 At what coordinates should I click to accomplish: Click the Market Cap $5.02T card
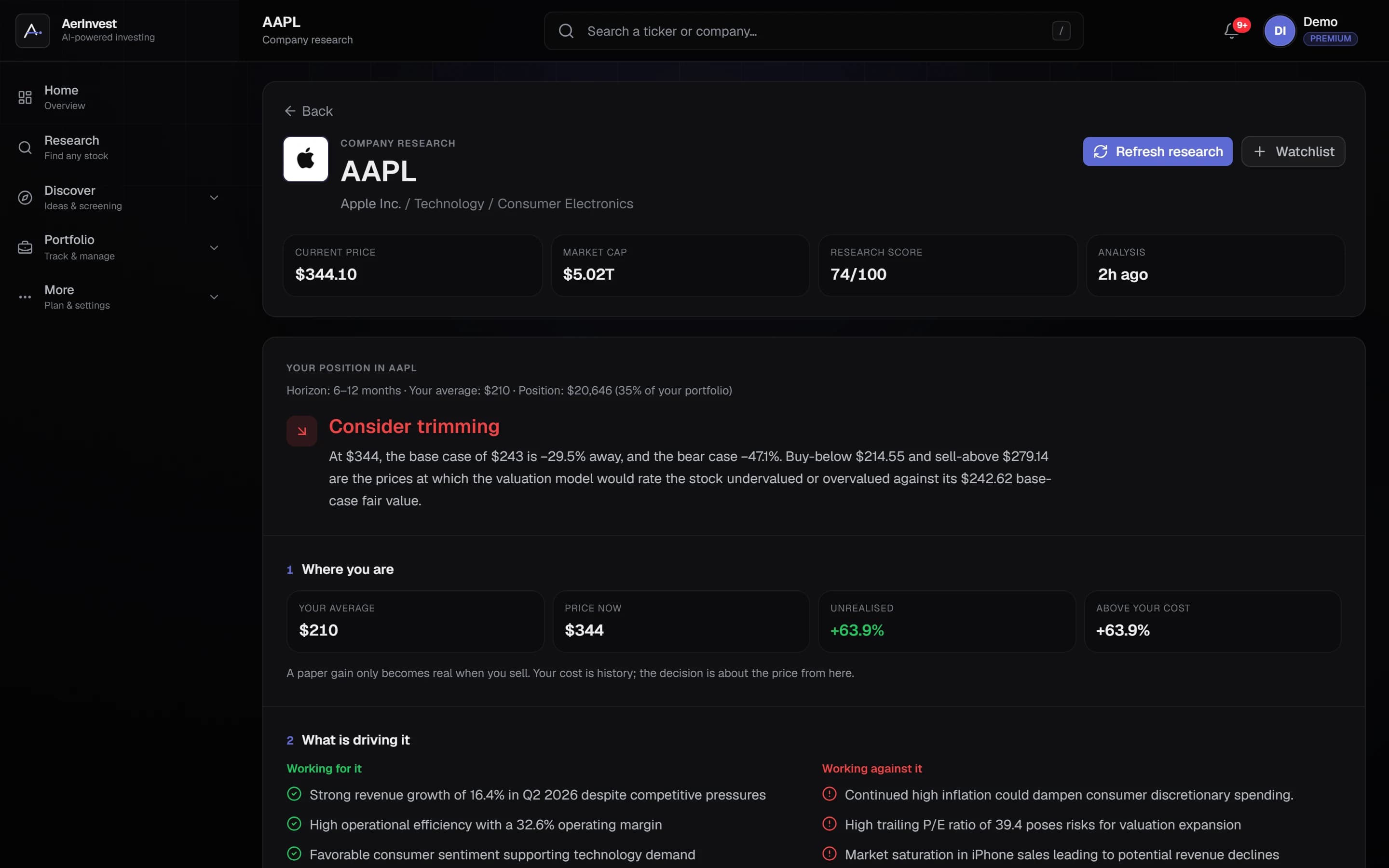(x=680, y=265)
